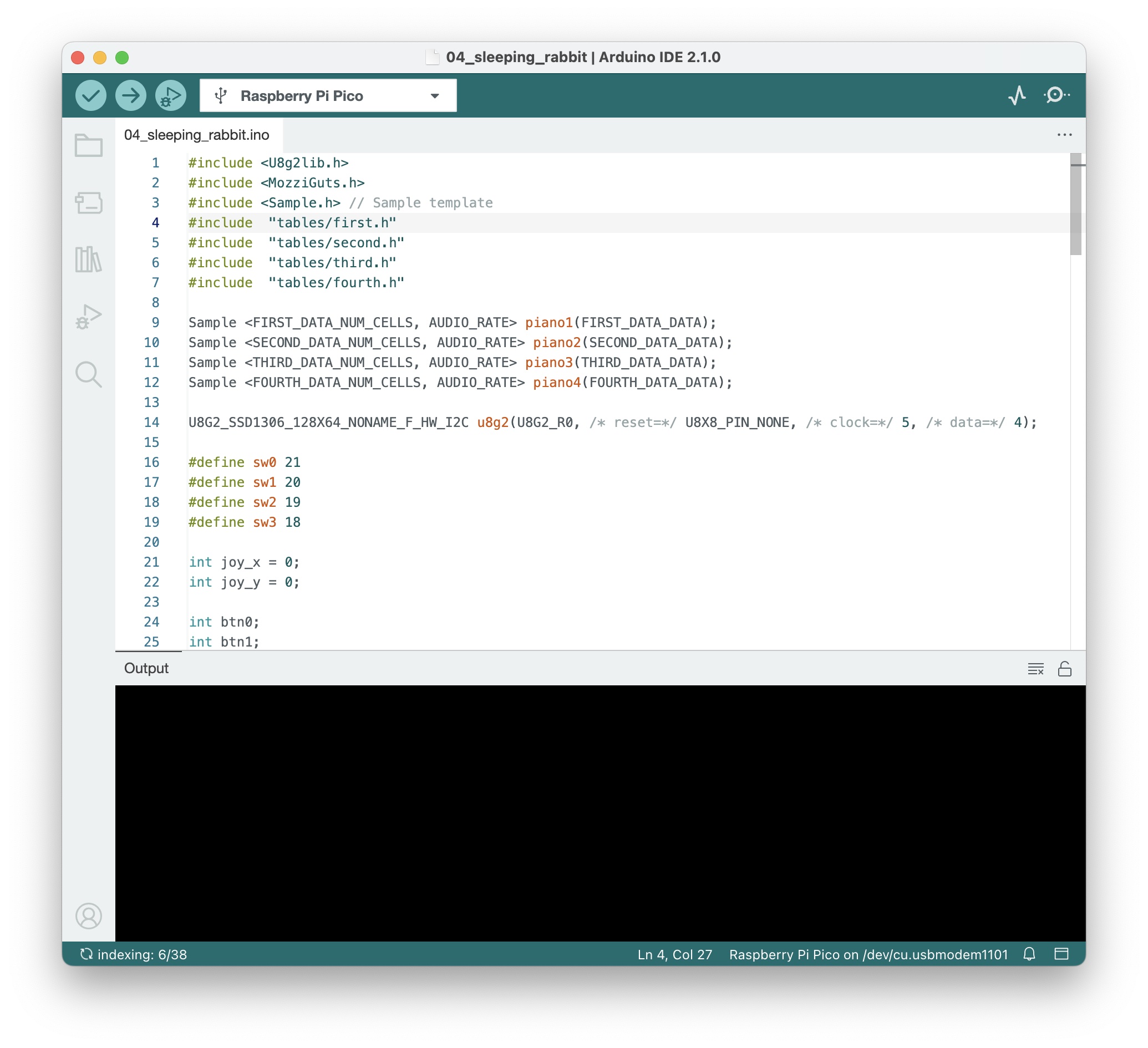
Task: Toggle the Output scroll lock
Action: tap(1065, 669)
